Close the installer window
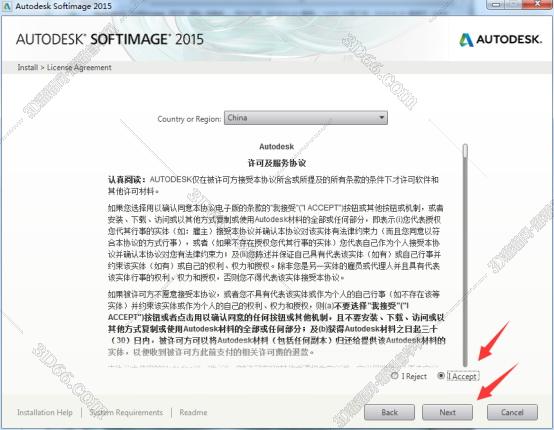Image resolution: width=554 pixels, height=430 pixels. [x=537, y=4]
